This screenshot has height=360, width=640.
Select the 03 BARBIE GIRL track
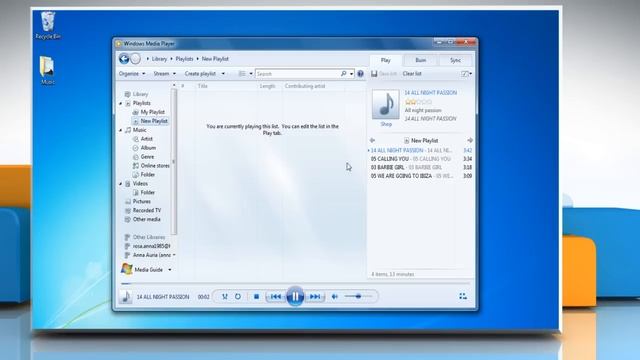pyautogui.click(x=421, y=167)
